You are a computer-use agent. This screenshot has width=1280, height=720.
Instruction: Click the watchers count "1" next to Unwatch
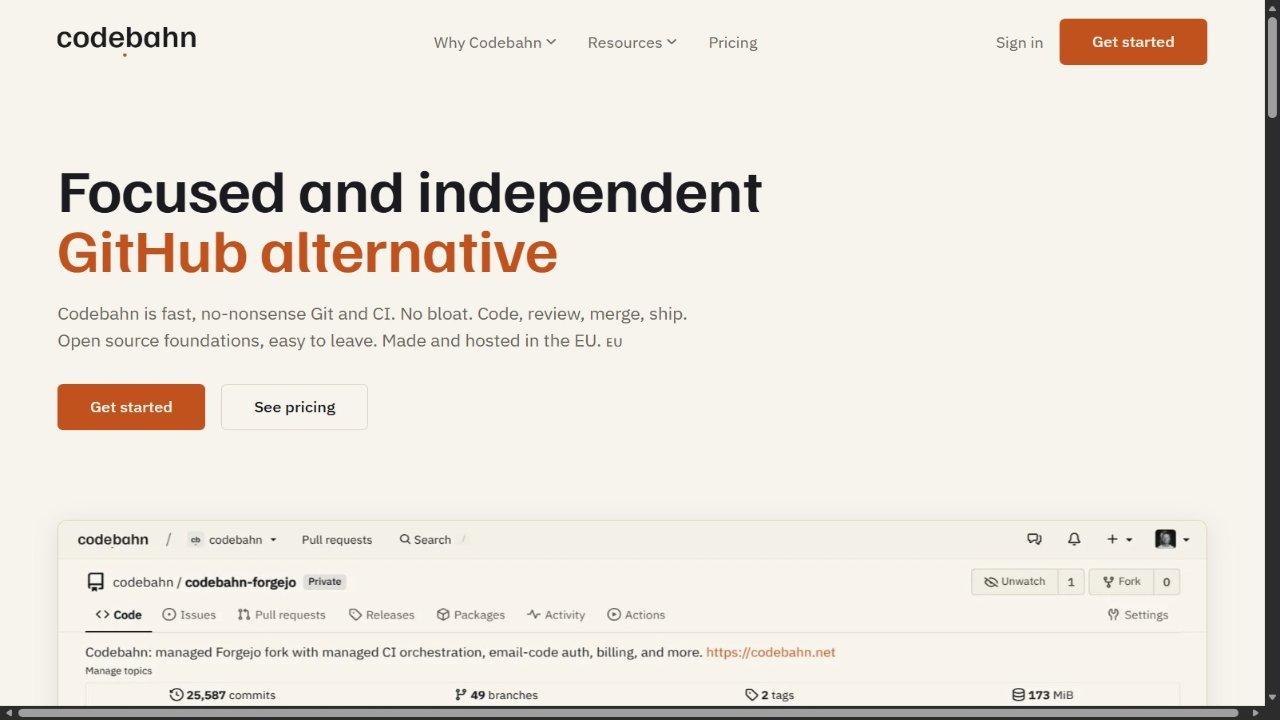[1071, 582]
